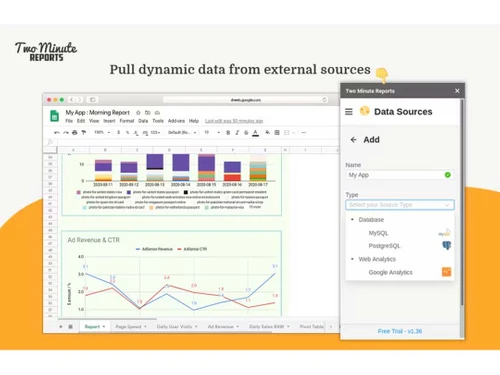Choose Google Analytics as the source type

click(x=400, y=272)
